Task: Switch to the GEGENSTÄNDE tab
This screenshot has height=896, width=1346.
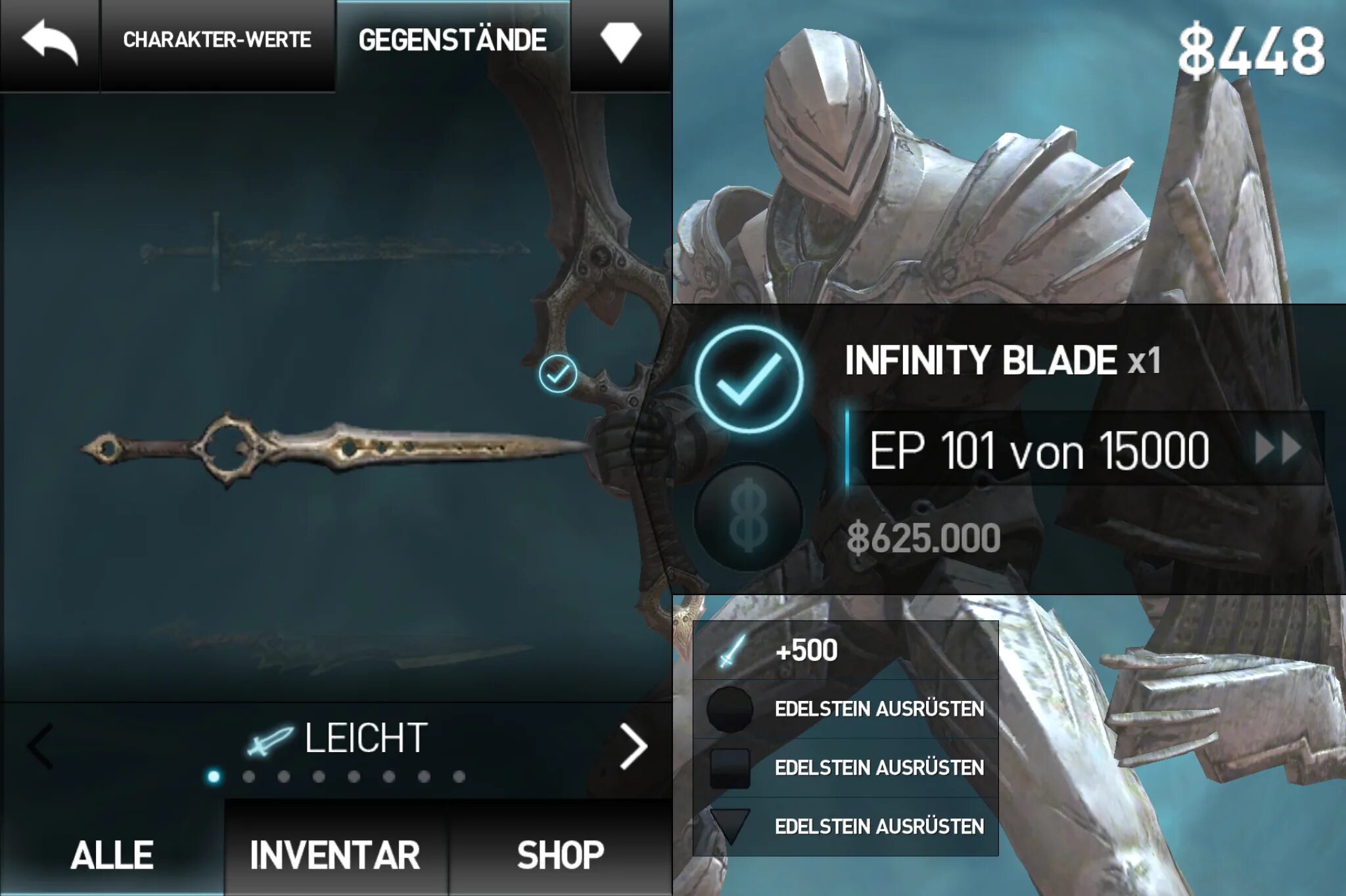Action: [452, 40]
